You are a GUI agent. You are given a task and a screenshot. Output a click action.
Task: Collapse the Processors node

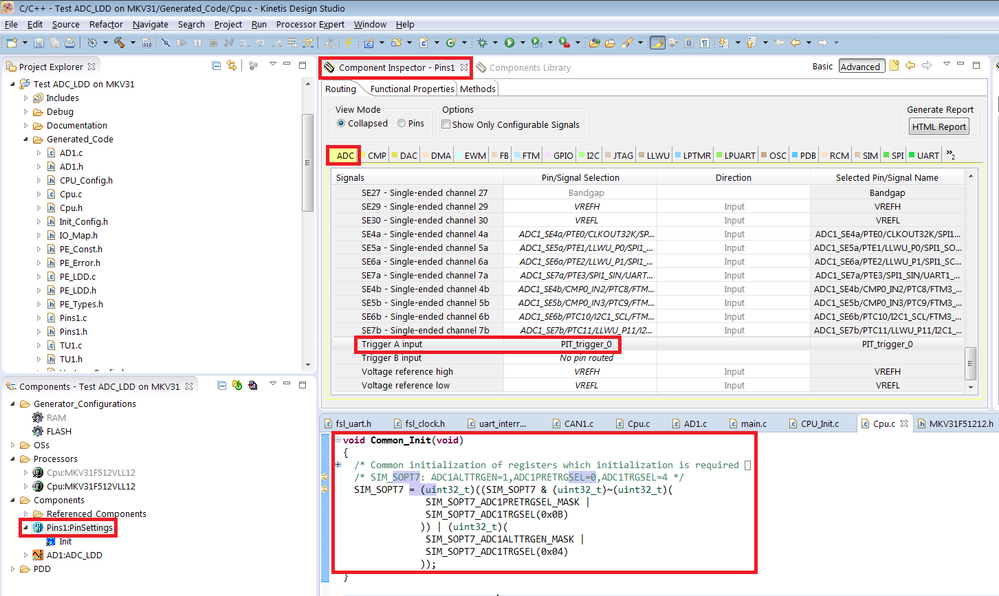[x=13, y=459]
